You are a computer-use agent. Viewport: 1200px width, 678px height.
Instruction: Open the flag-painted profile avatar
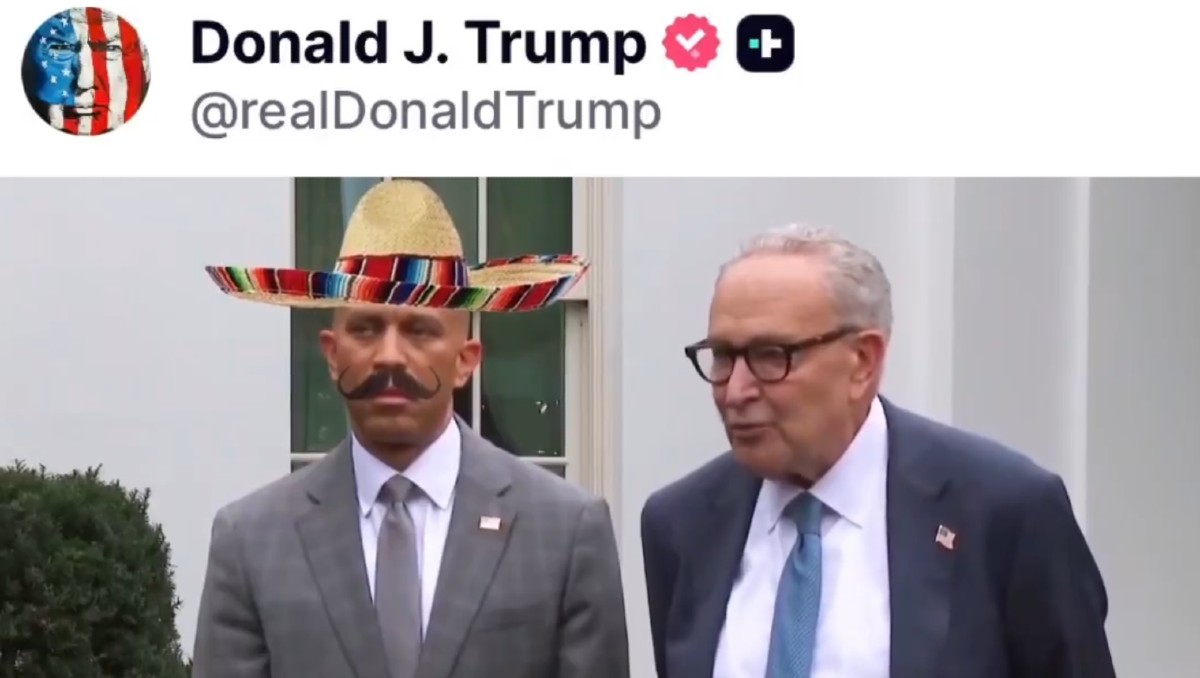coord(86,71)
